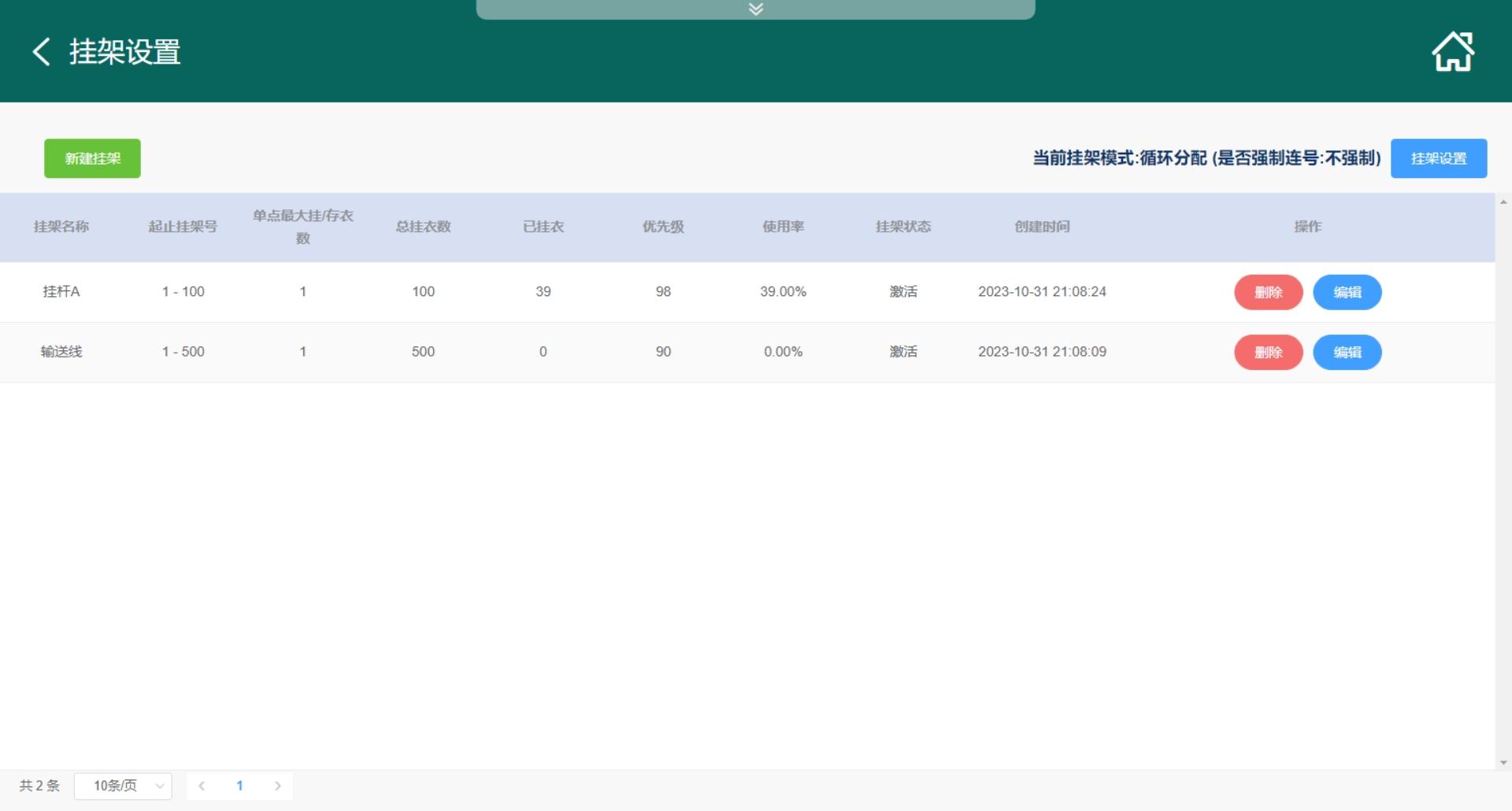The image size is (1512, 811).
Task: Go to previous page arrow
Action: pos(202,786)
